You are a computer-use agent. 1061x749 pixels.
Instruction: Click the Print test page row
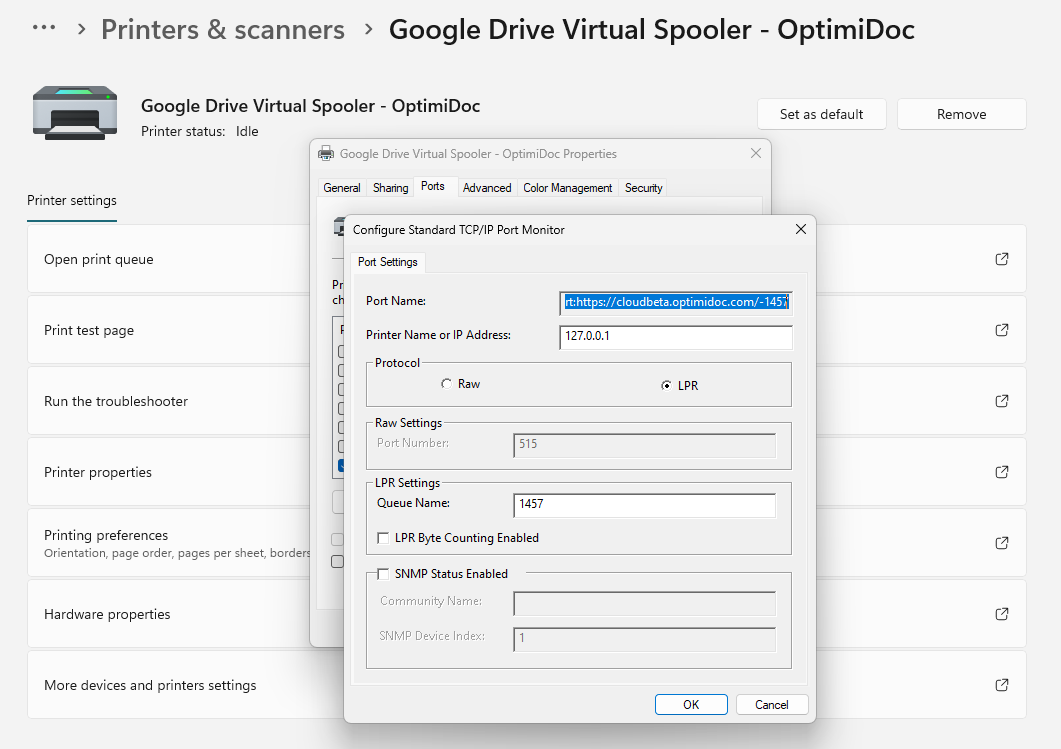click(x=526, y=330)
